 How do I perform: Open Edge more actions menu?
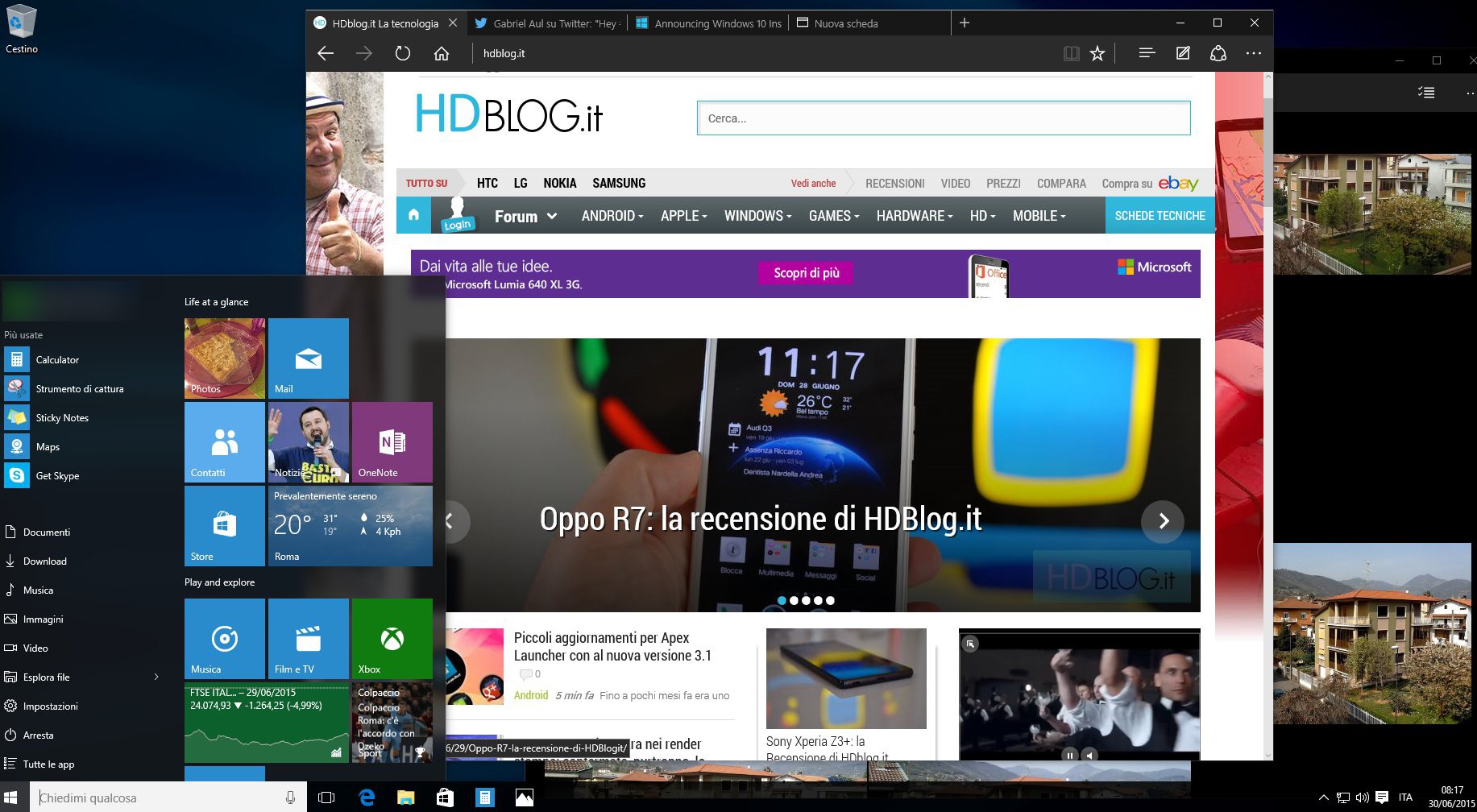[1254, 53]
